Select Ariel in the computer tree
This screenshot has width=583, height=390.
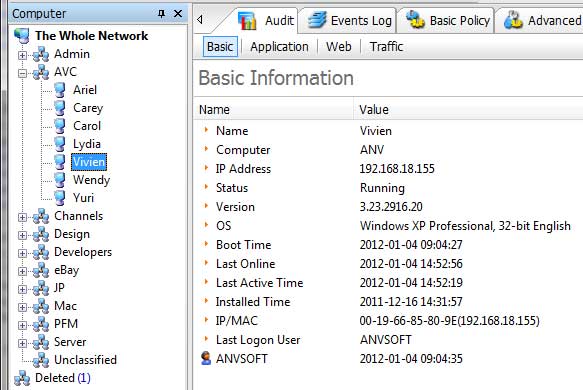click(85, 90)
